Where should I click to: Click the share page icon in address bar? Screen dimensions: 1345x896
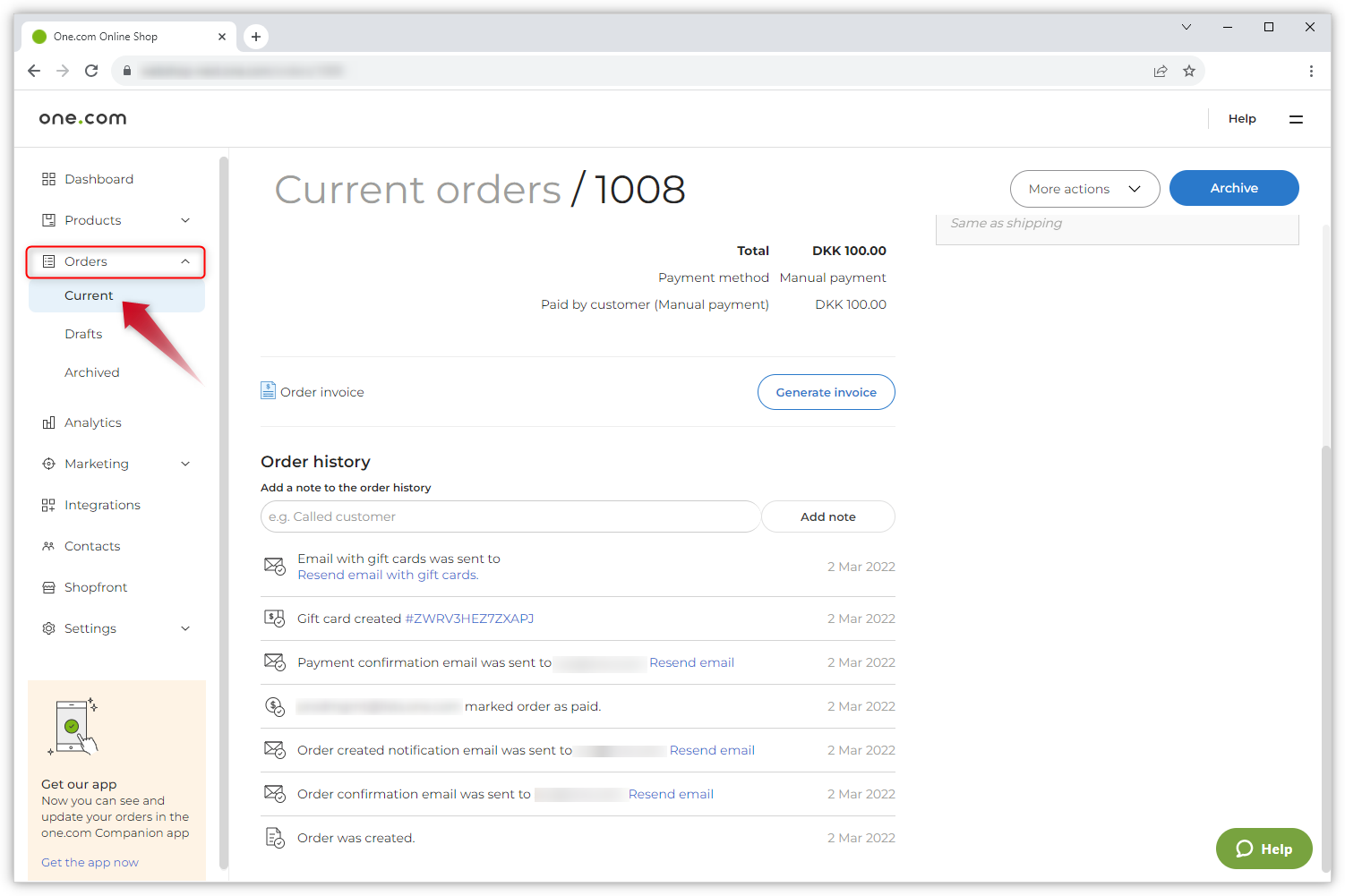click(x=1161, y=71)
